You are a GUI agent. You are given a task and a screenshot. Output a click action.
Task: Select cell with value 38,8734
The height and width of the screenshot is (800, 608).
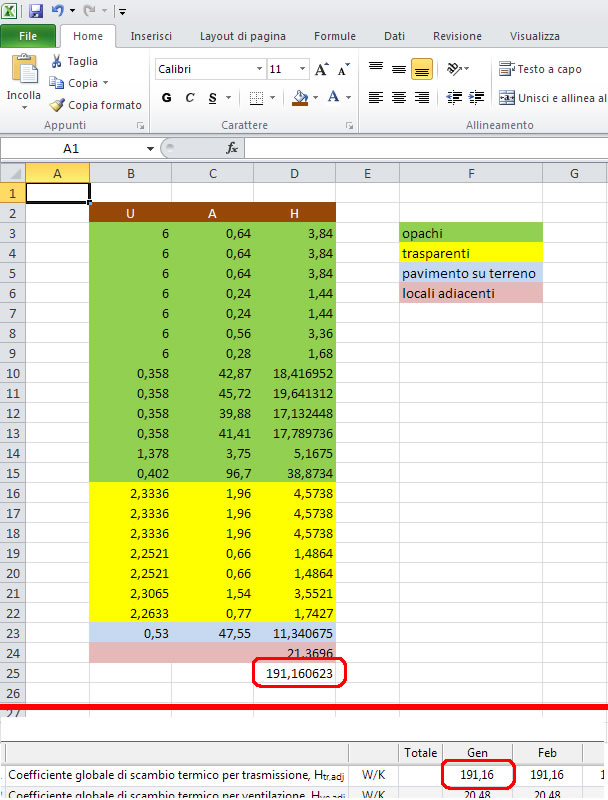pyautogui.click(x=294, y=473)
